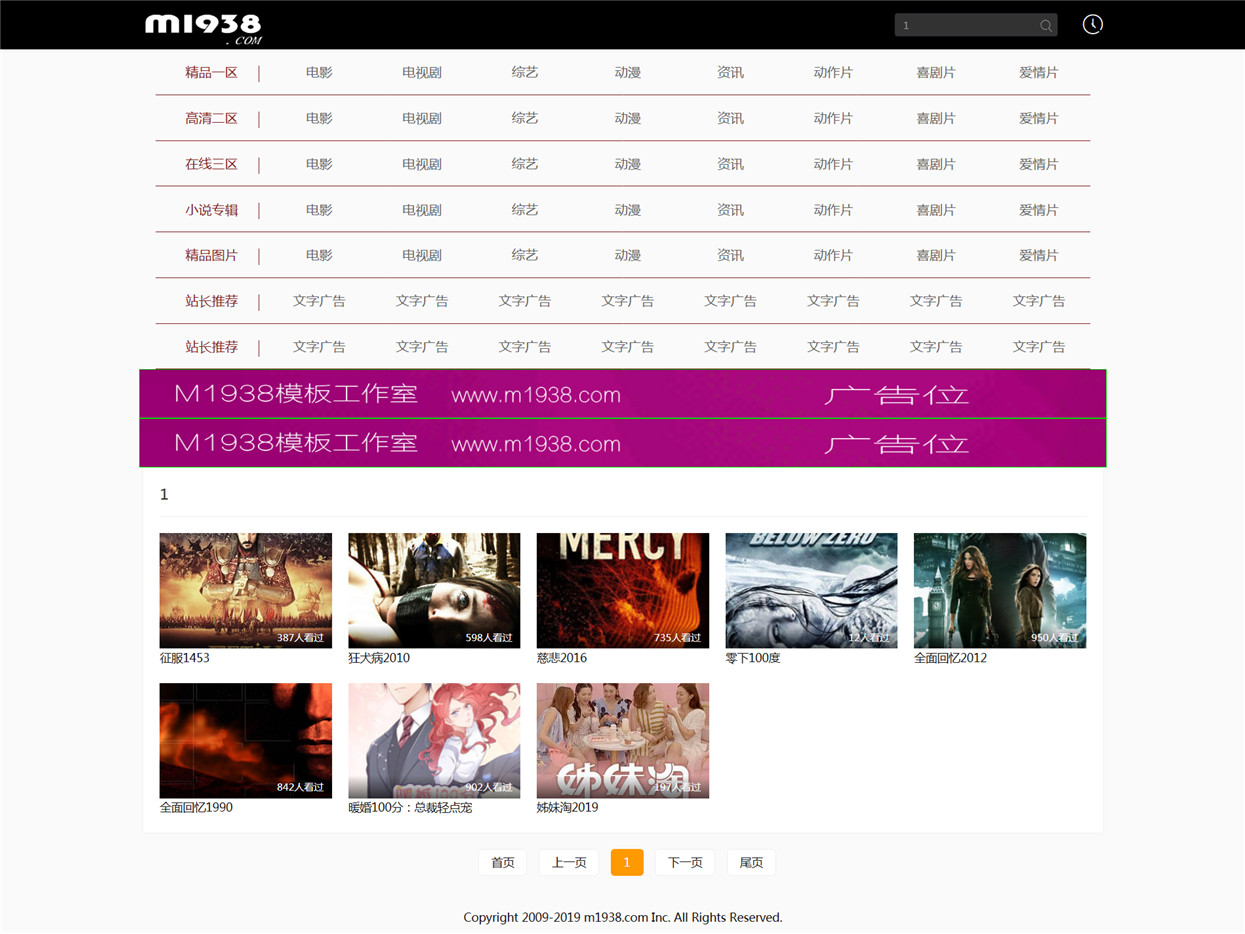
Task: Open the 姊妹淘2019 thumbnail
Action: (x=623, y=740)
